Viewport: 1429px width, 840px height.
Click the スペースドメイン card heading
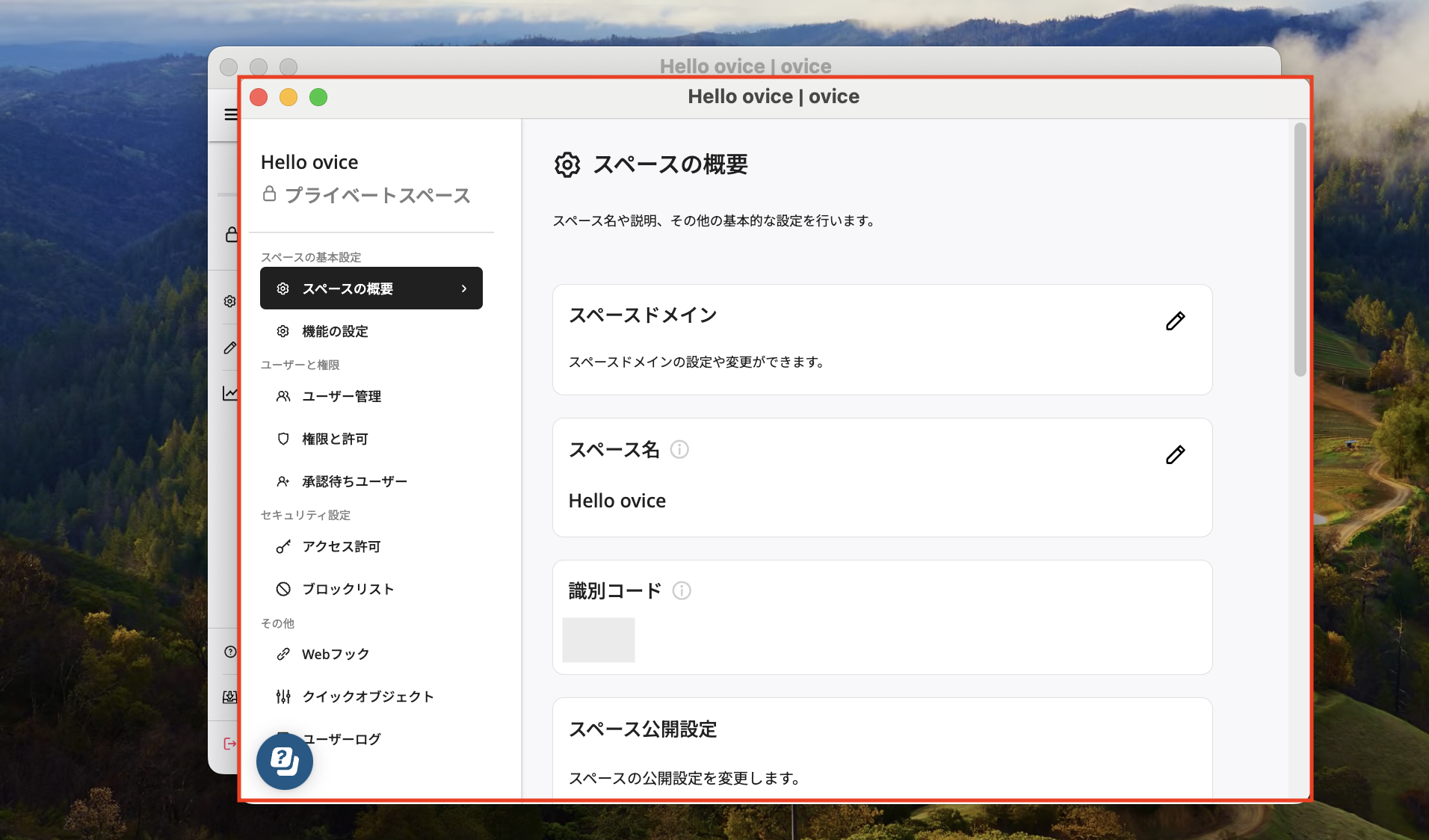coord(643,315)
